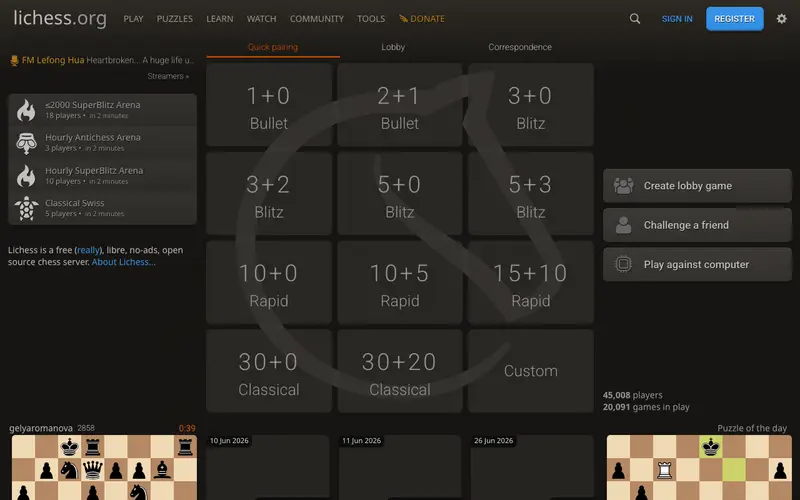This screenshot has height=500, width=800.
Task: Click the DONATE link
Action: click(x=421, y=19)
